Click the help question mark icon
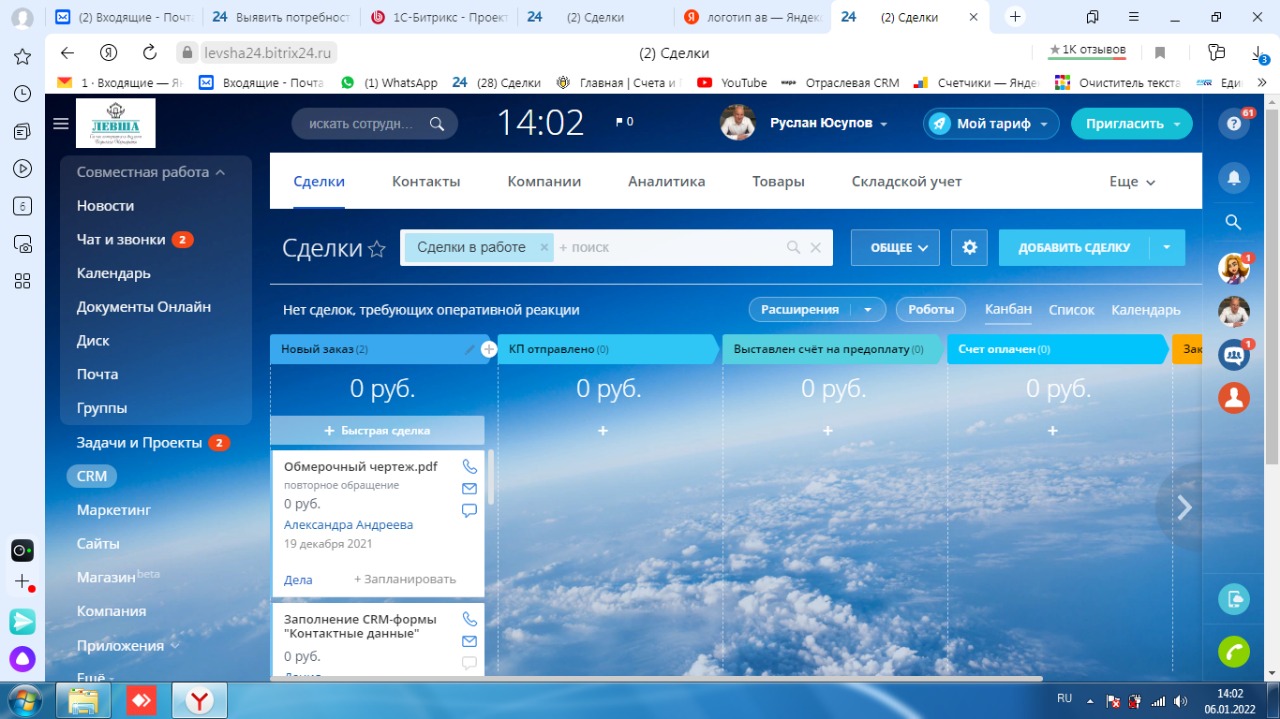The height and width of the screenshot is (719, 1280). click(x=1234, y=124)
